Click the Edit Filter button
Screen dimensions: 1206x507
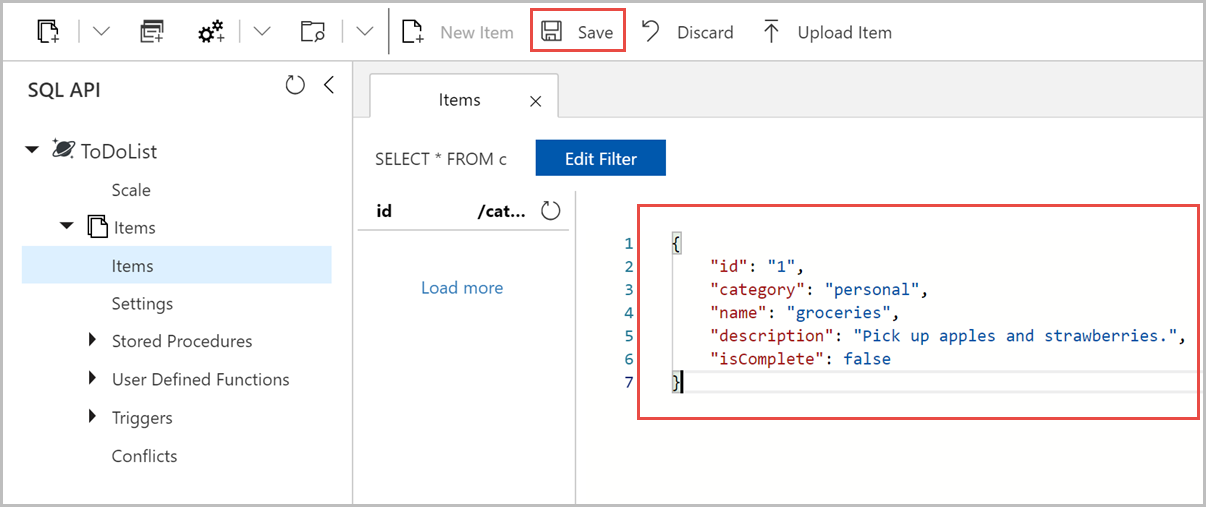(x=600, y=158)
